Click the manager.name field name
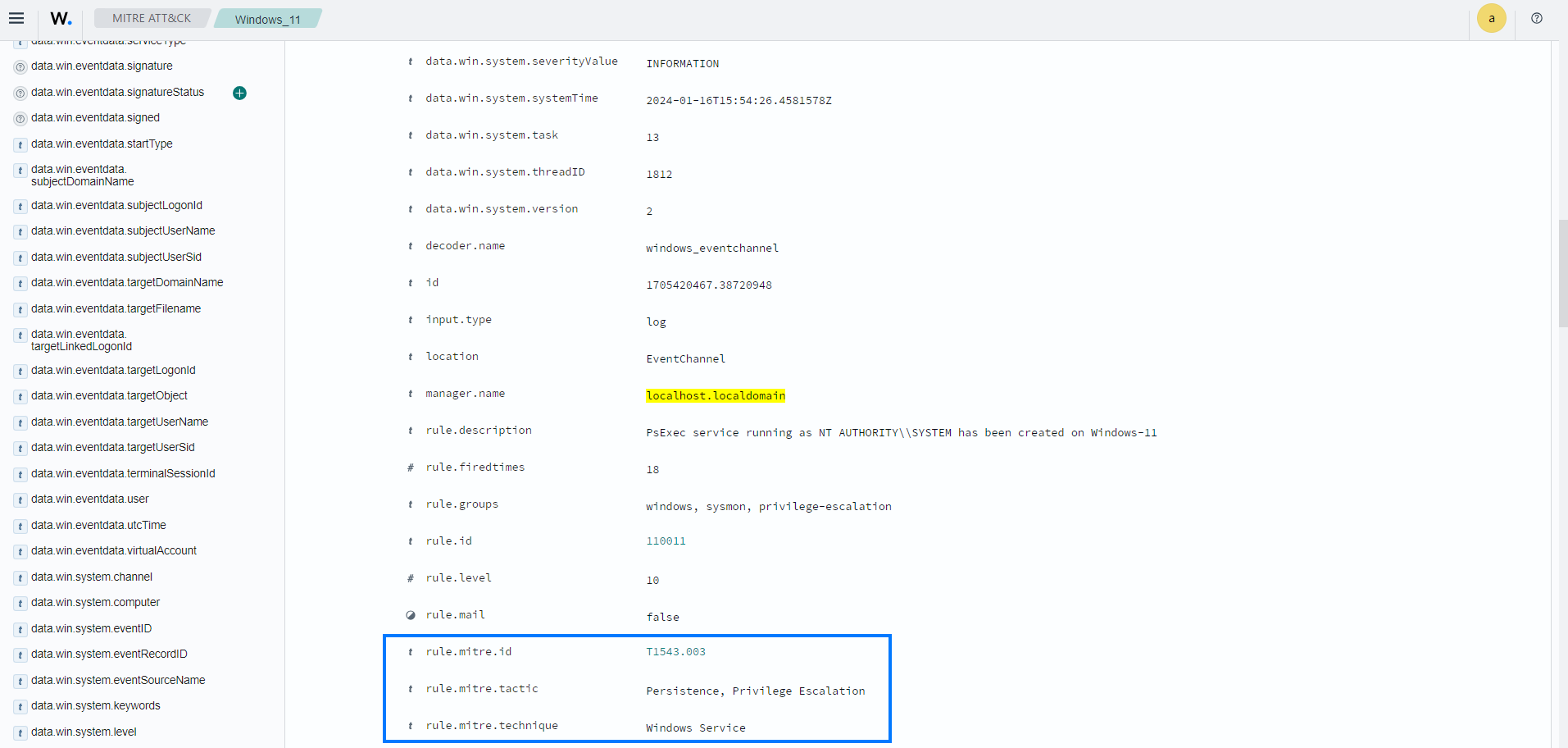Screen dimensions: 1568x748 coord(466,394)
